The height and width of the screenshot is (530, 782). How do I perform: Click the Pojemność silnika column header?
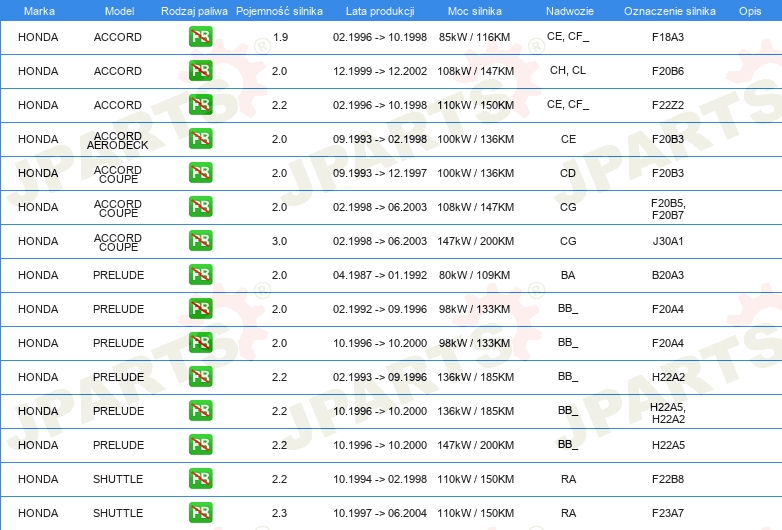[279, 11]
